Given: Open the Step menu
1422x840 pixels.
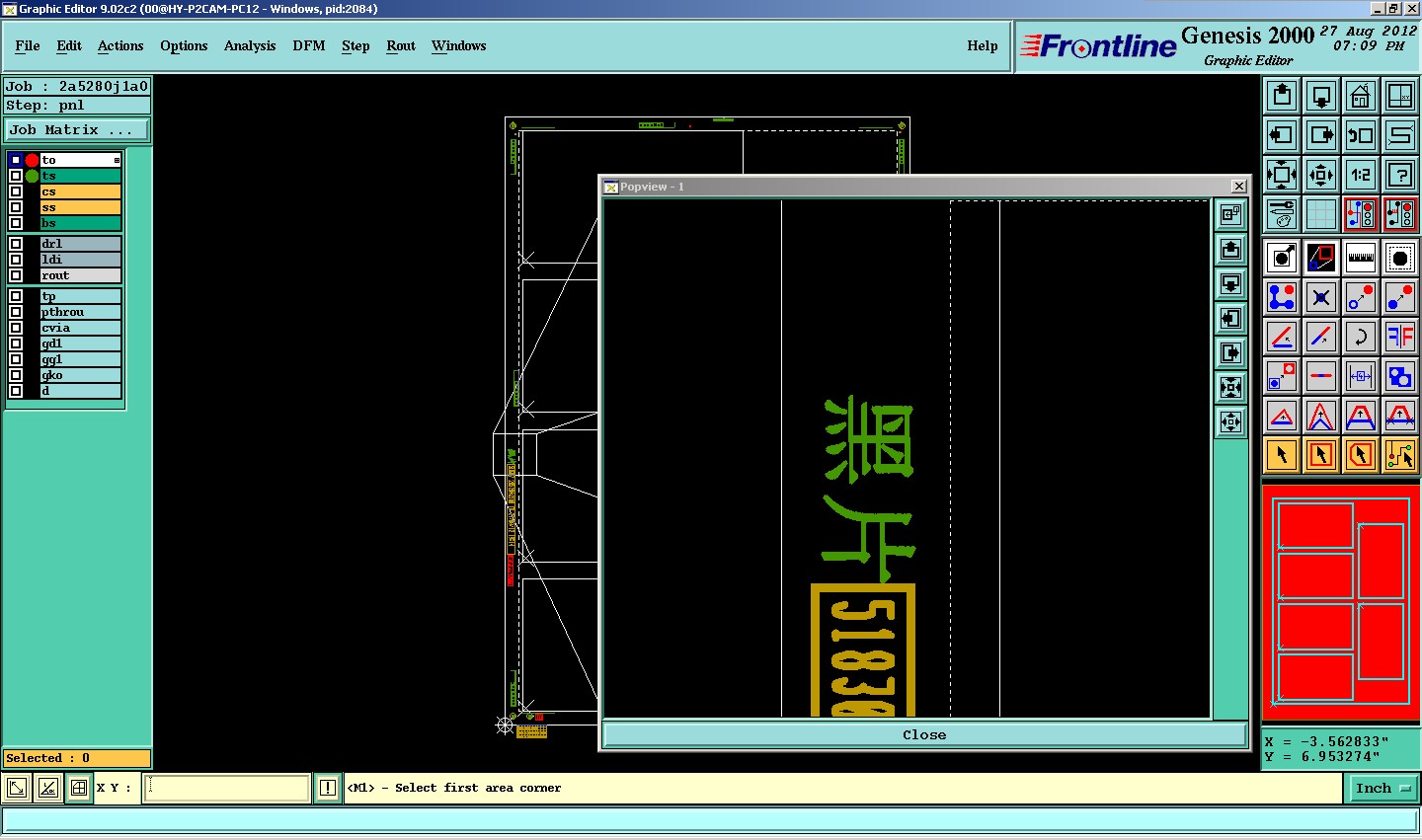Looking at the screenshot, I should click(355, 45).
